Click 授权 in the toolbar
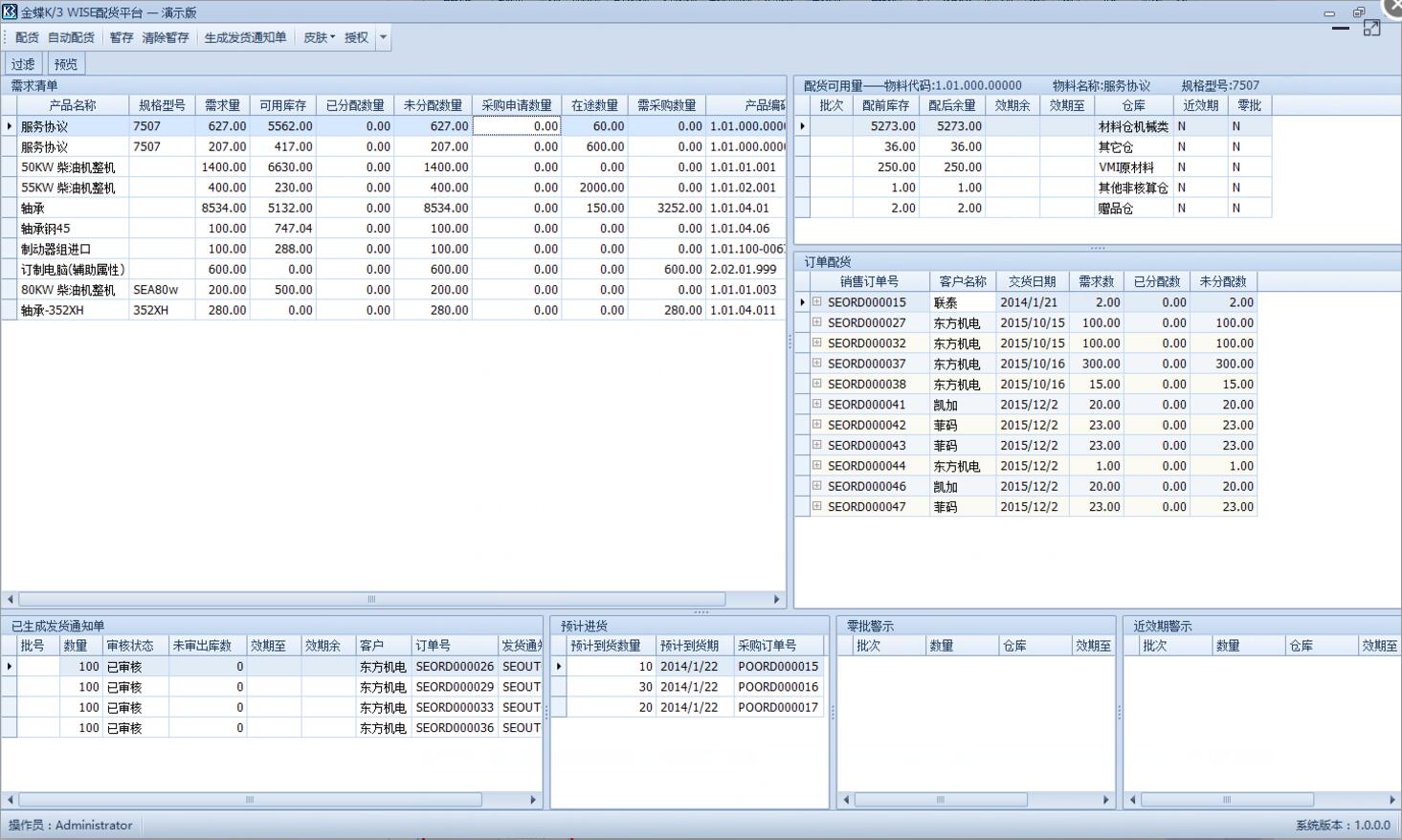Image resolution: width=1402 pixels, height=840 pixels. point(356,37)
